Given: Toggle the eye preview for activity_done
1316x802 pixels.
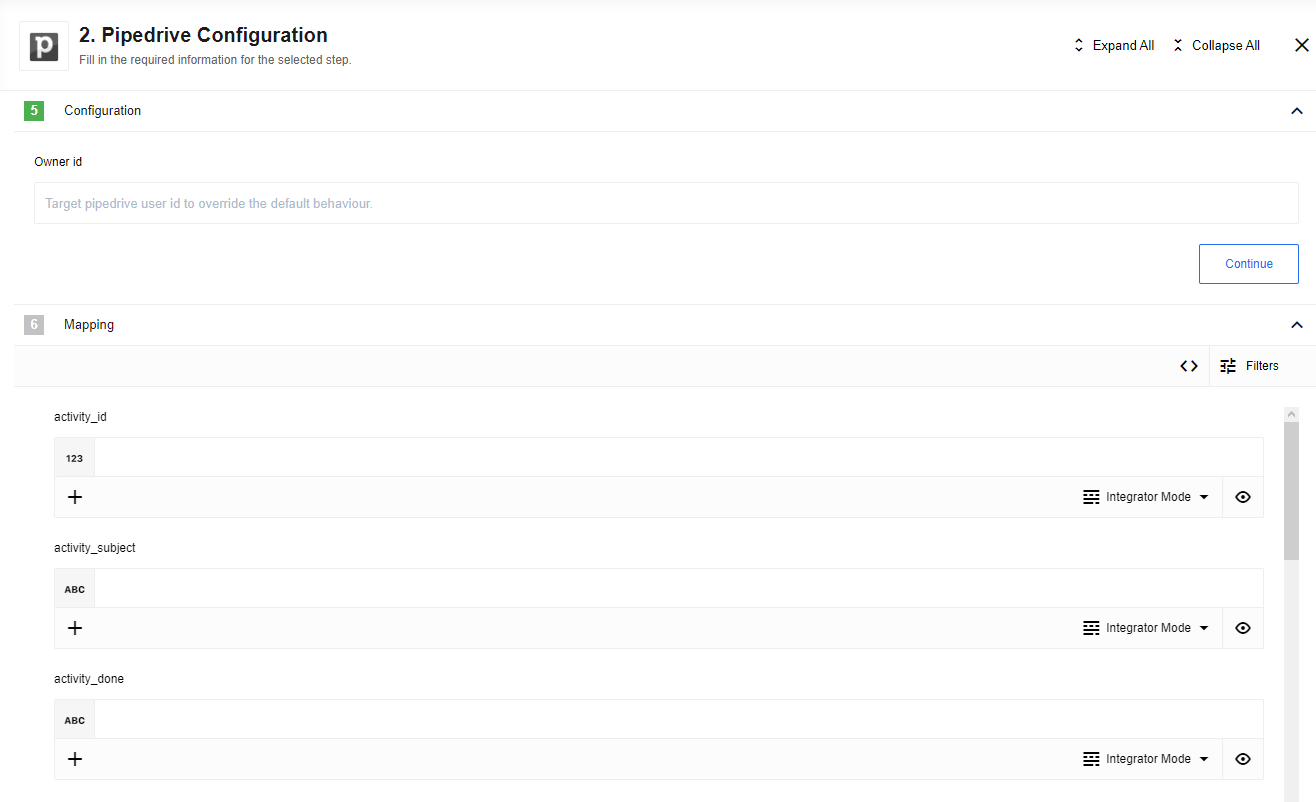Looking at the screenshot, I should point(1243,759).
